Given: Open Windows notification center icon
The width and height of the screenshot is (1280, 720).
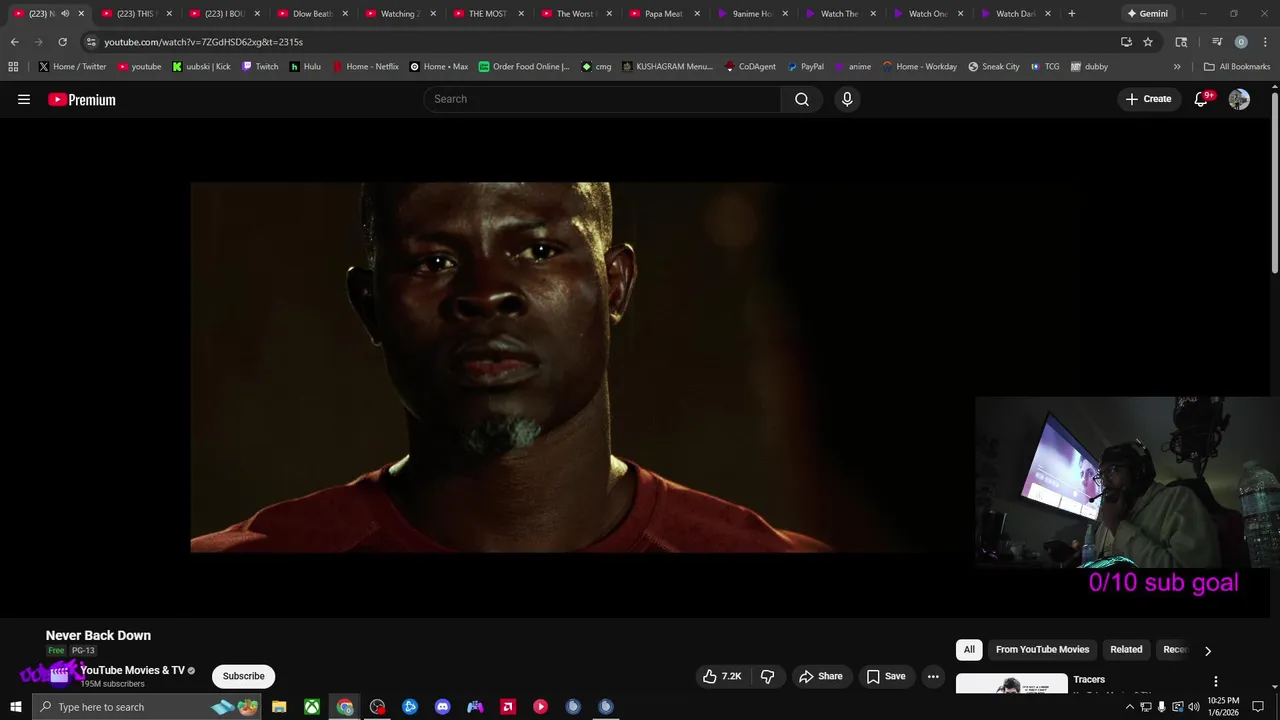Looking at the screenshot, I should (x=1258, y=707).
